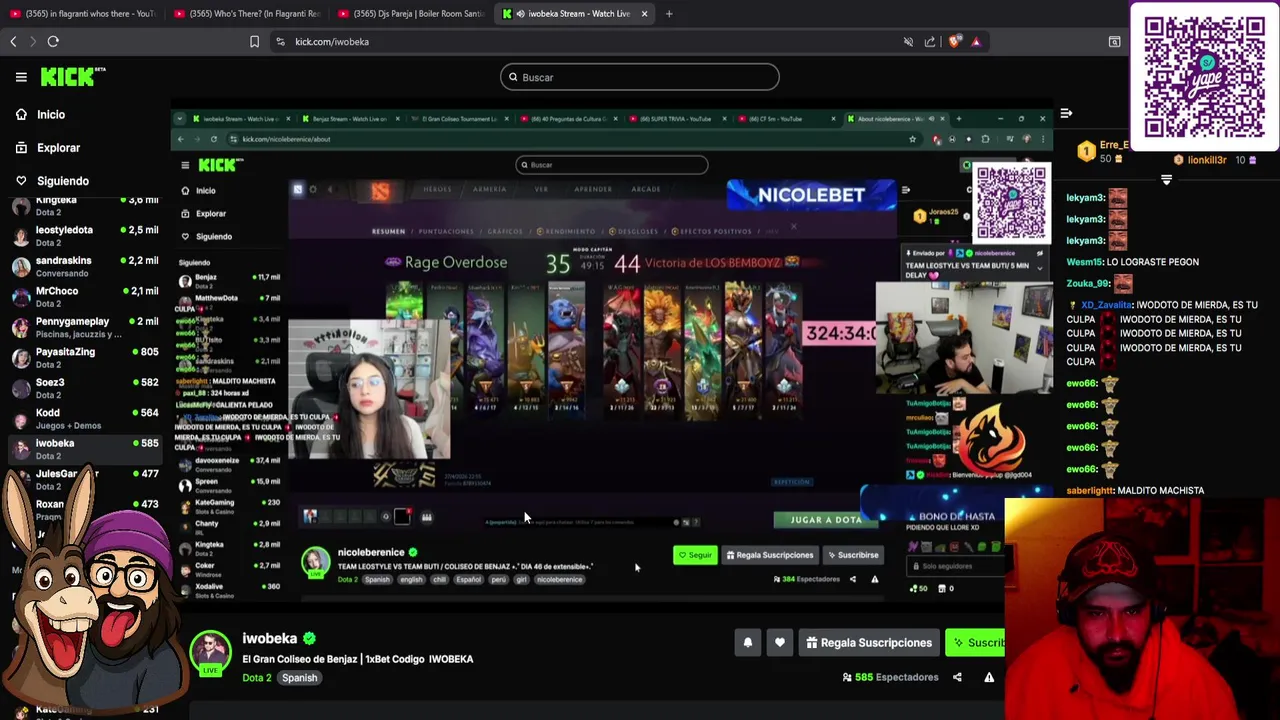Click chat user saberlight
This screenshot has width=1280, height=720.
(1090, 491)
